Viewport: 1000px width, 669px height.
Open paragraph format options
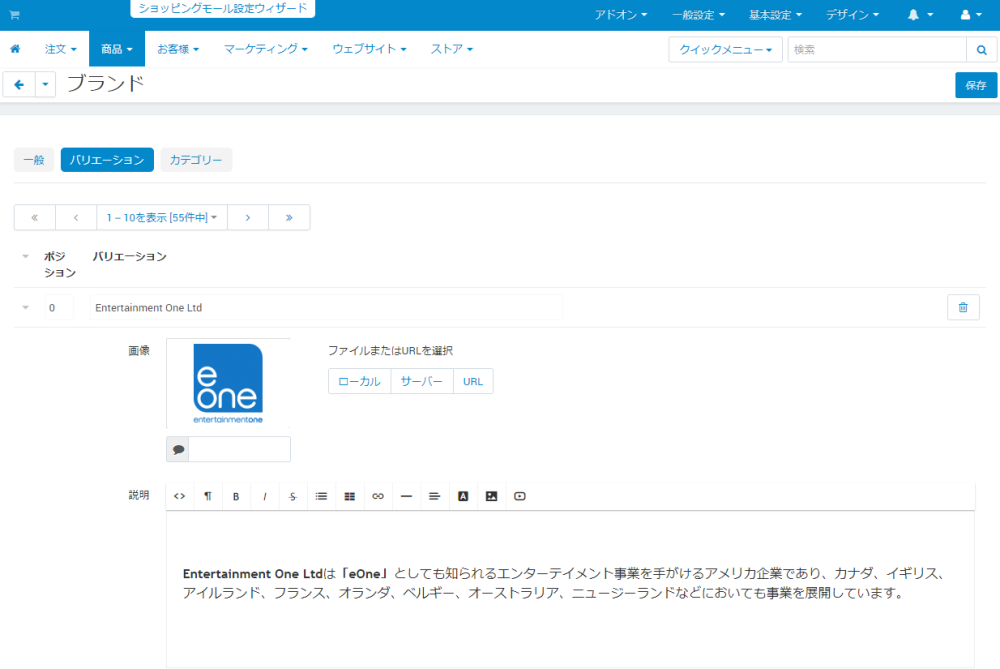pos(208,496)
